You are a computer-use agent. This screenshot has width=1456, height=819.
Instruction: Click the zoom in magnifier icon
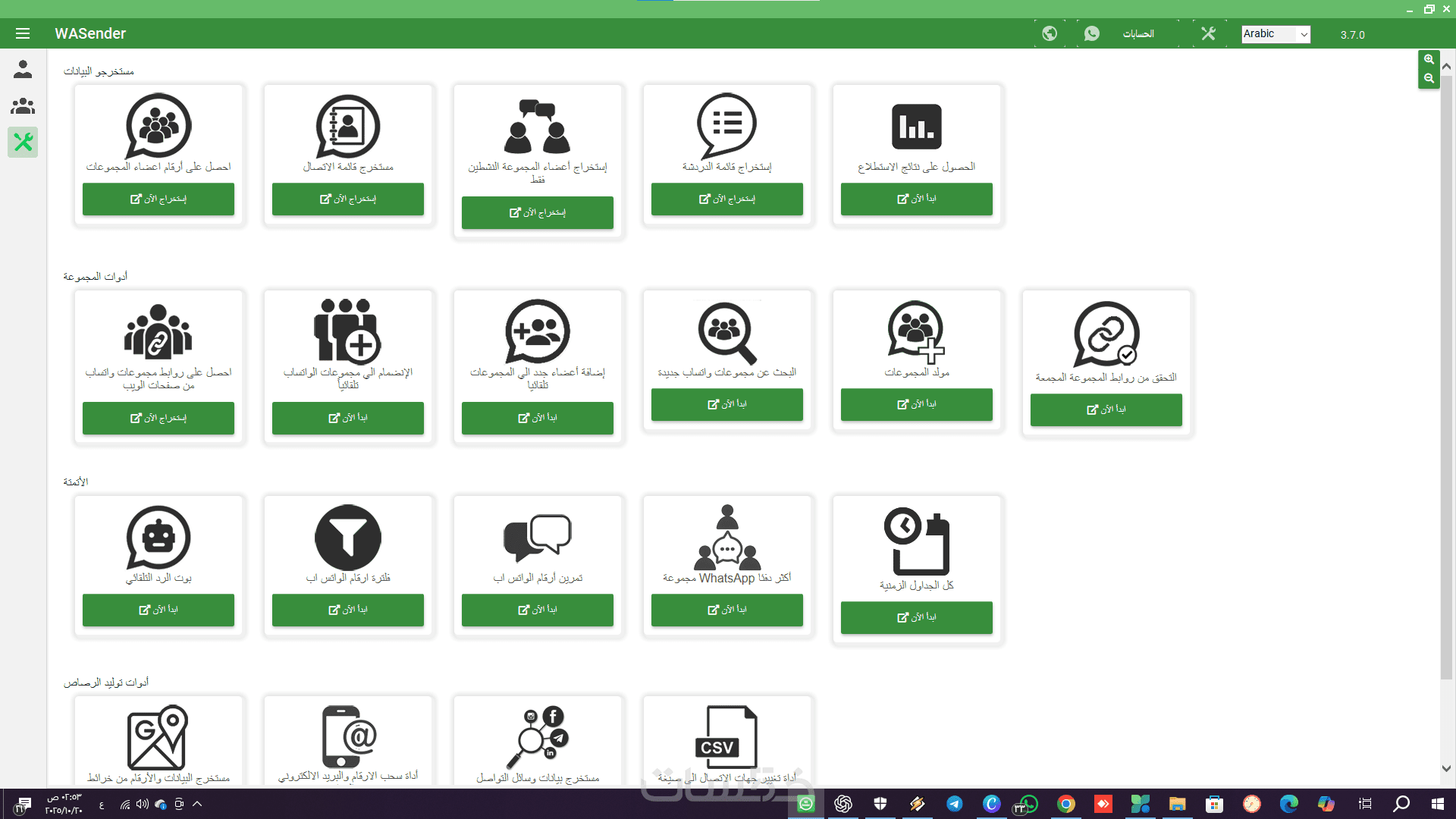click(1429, 59)
